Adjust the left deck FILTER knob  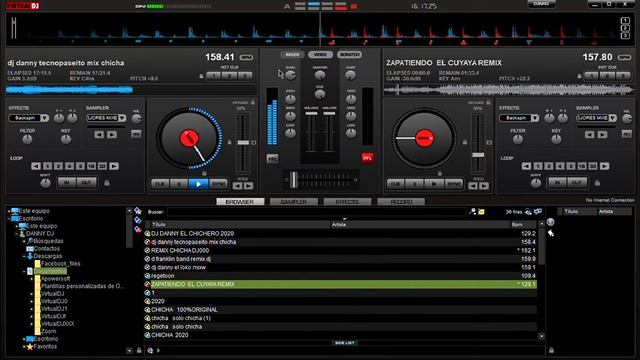click(x=27, y=140)
